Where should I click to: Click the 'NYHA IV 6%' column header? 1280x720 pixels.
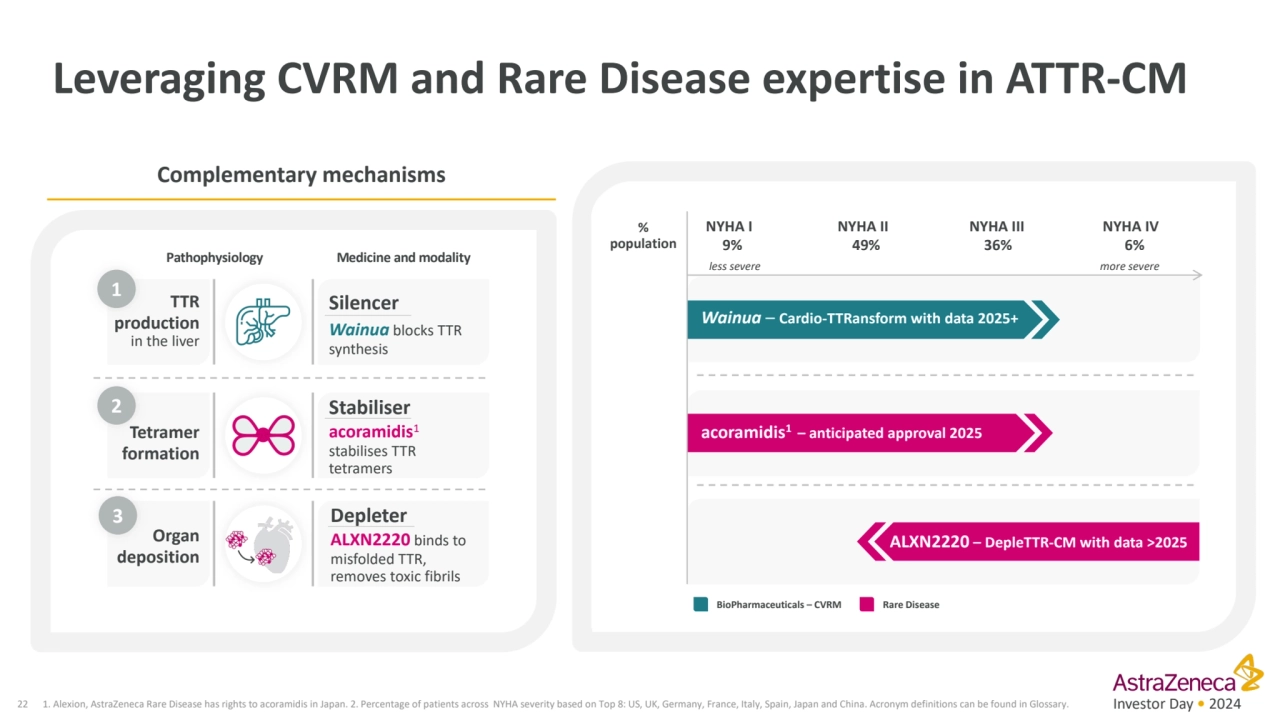1130,236
